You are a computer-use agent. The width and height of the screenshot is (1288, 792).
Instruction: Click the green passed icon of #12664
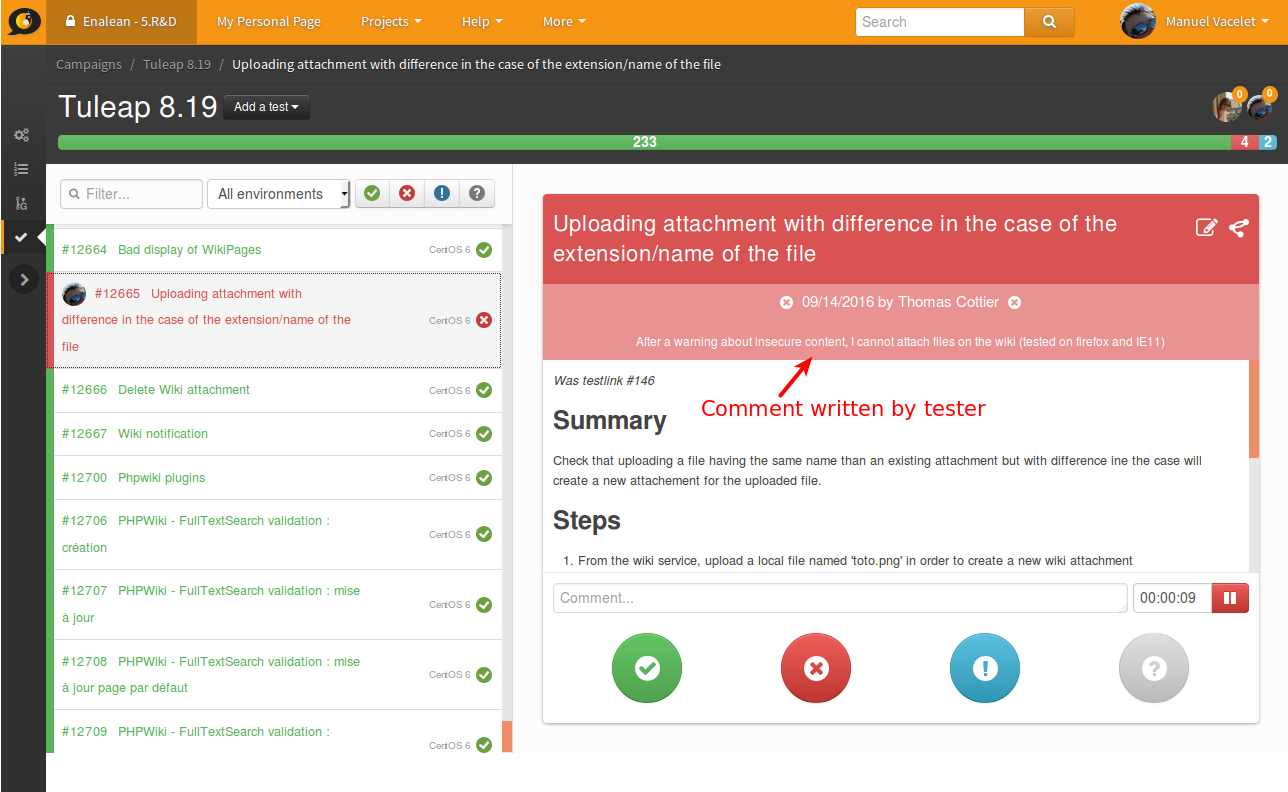(484, 250)
